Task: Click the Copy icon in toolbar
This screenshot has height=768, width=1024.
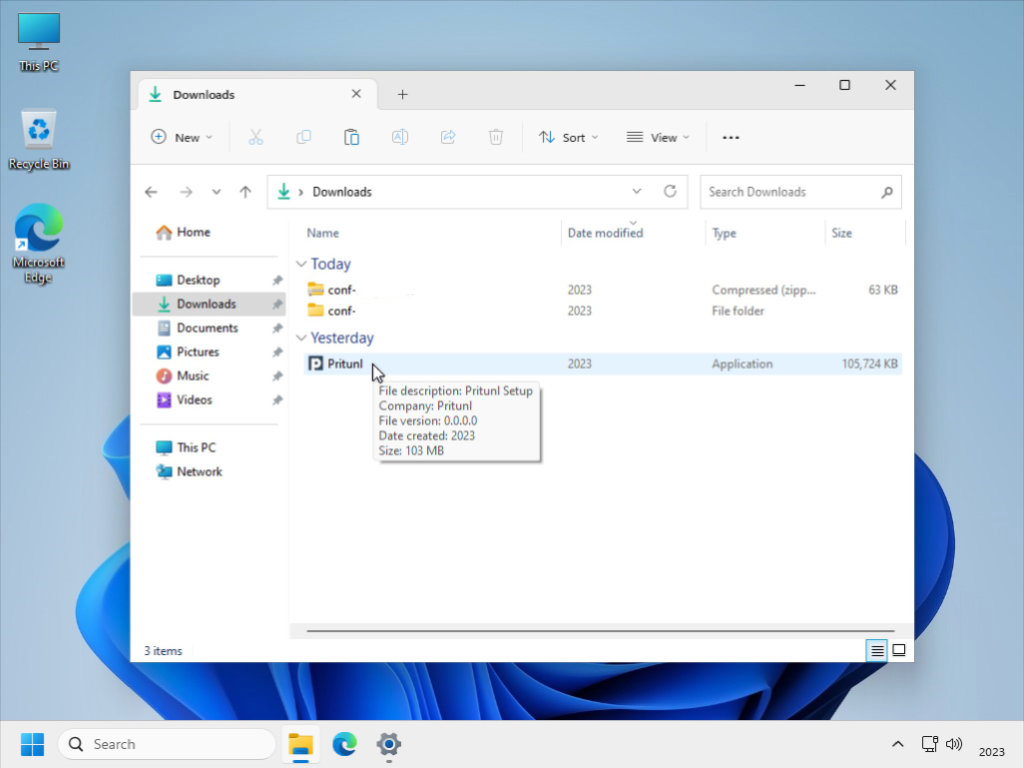Action: click(303, 137)
